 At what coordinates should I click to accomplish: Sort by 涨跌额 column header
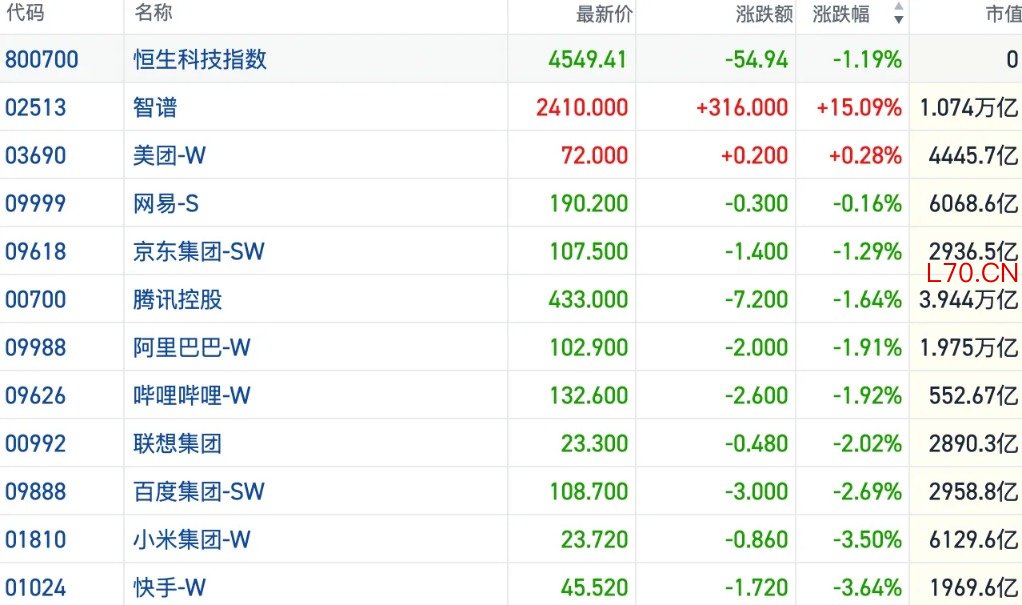pyautogui.click(x=764, y=14)
